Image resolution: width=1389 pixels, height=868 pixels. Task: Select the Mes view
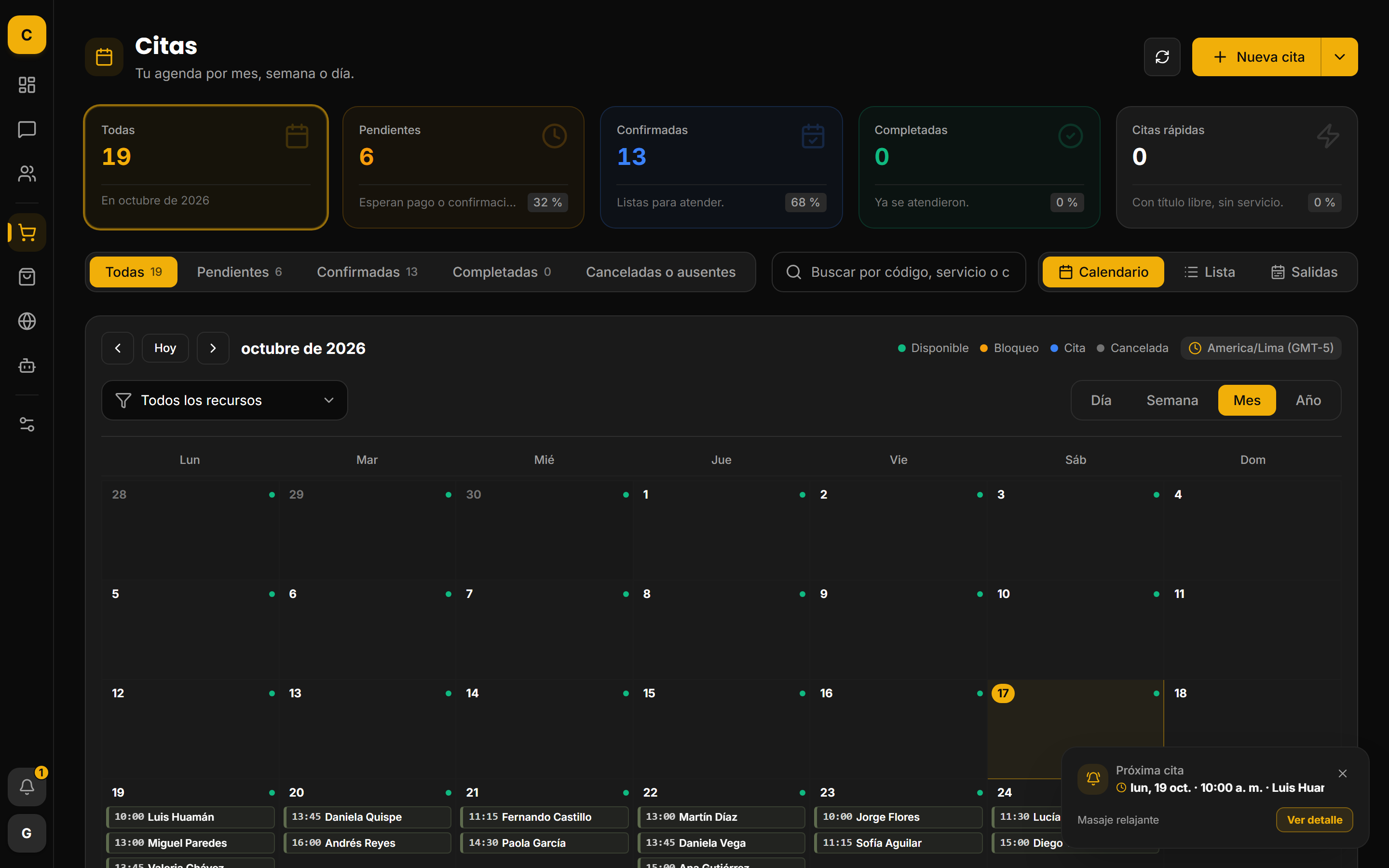point(1247,400)
